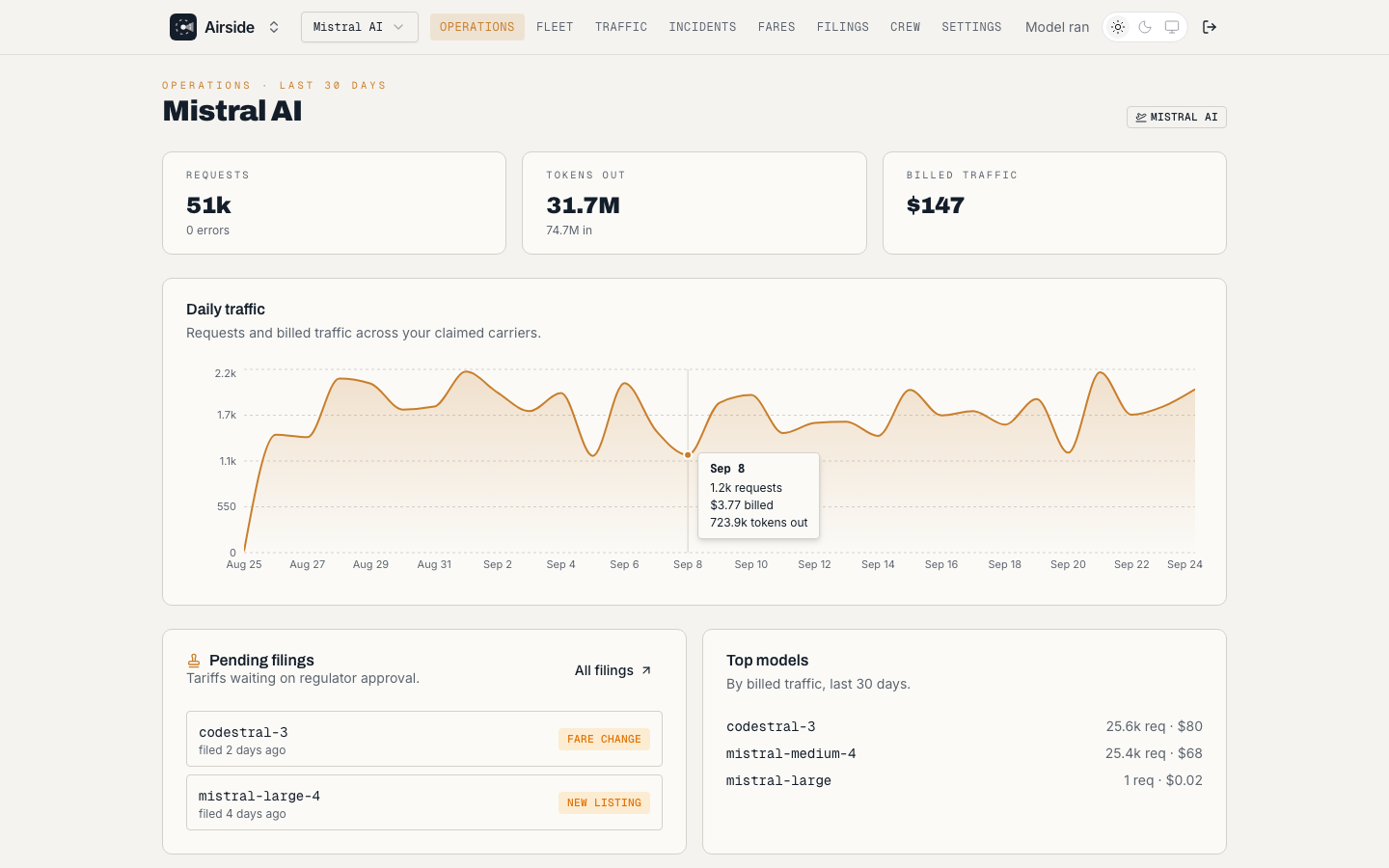The width and height of the screenshot is (1389, 868).
Task: Switch to dark theme moon icon
Action: (x=1145, y=27)
